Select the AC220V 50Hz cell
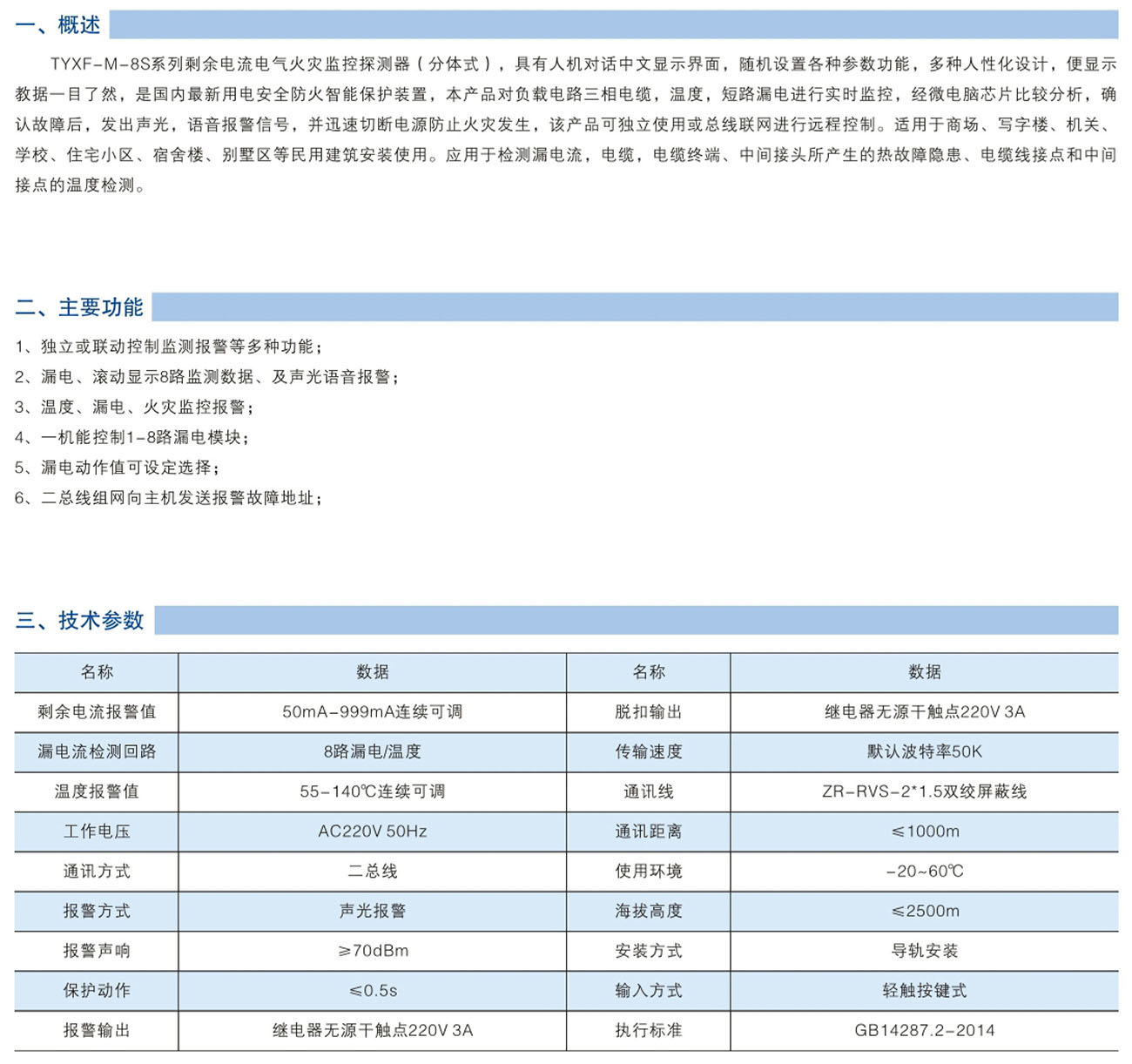This screenshot has width=1132, height=1064. tap(372, 832)
